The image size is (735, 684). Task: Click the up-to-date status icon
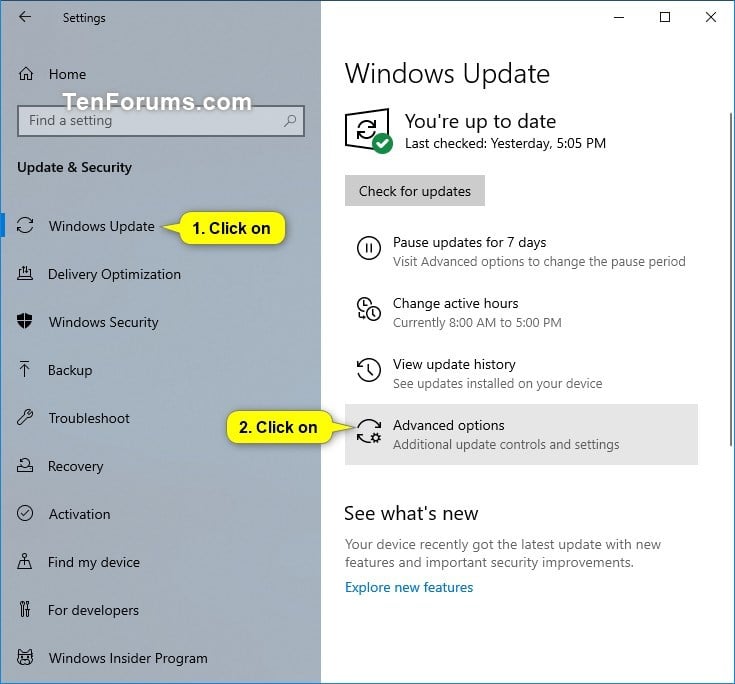click(369, 131)
